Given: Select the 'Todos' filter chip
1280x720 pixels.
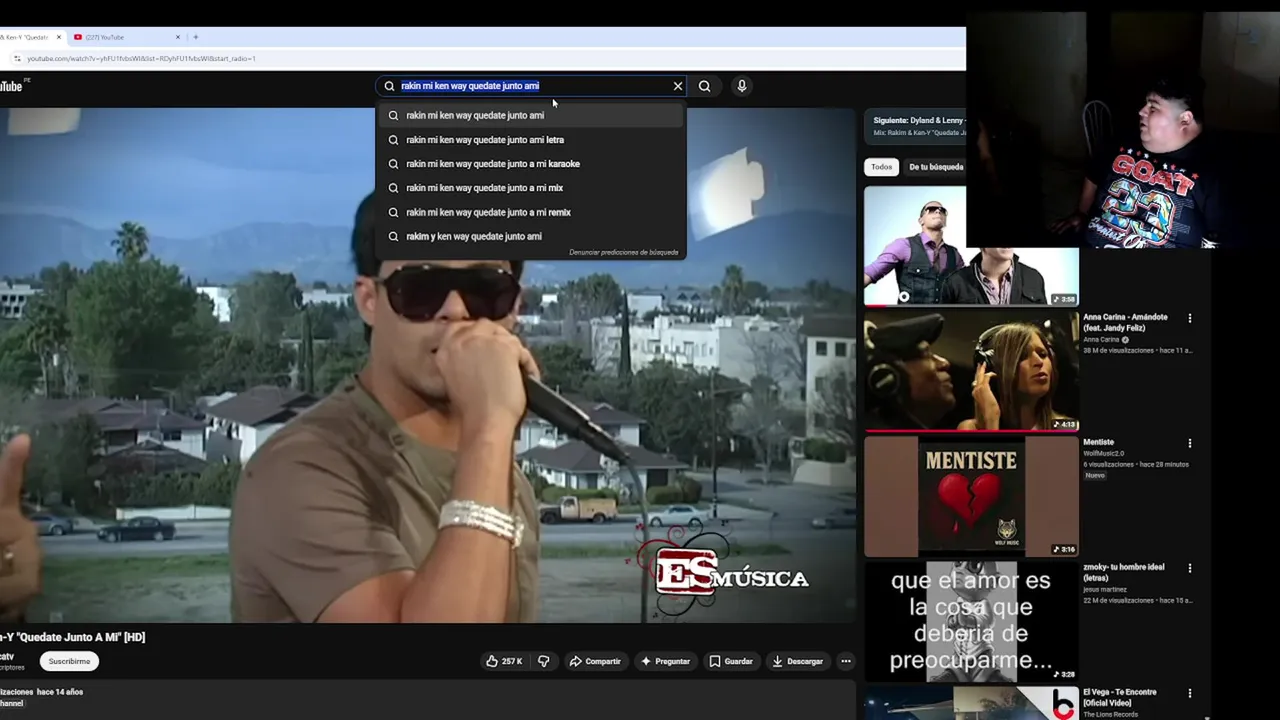Looking at the screenshot, I should click(881, 167).
